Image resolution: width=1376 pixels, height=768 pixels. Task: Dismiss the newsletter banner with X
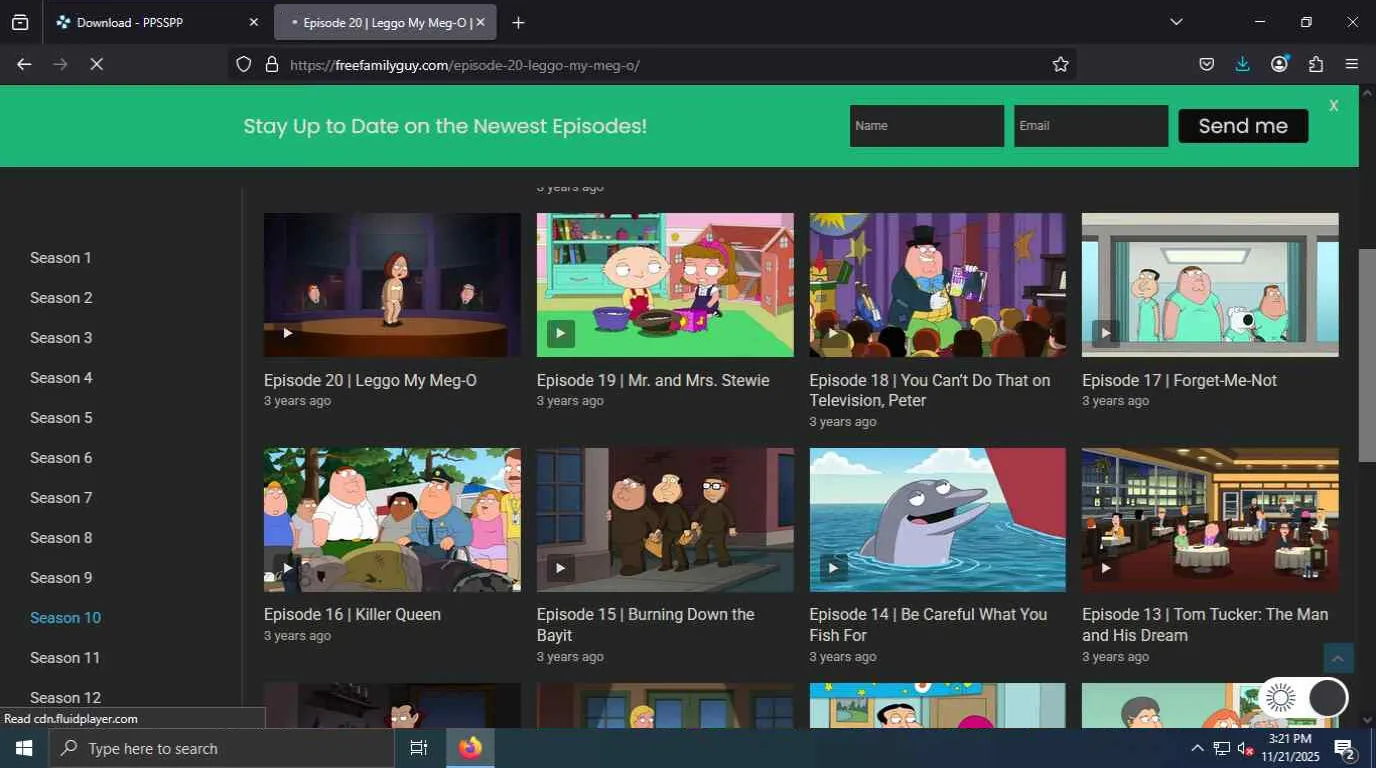[1333, 105]
